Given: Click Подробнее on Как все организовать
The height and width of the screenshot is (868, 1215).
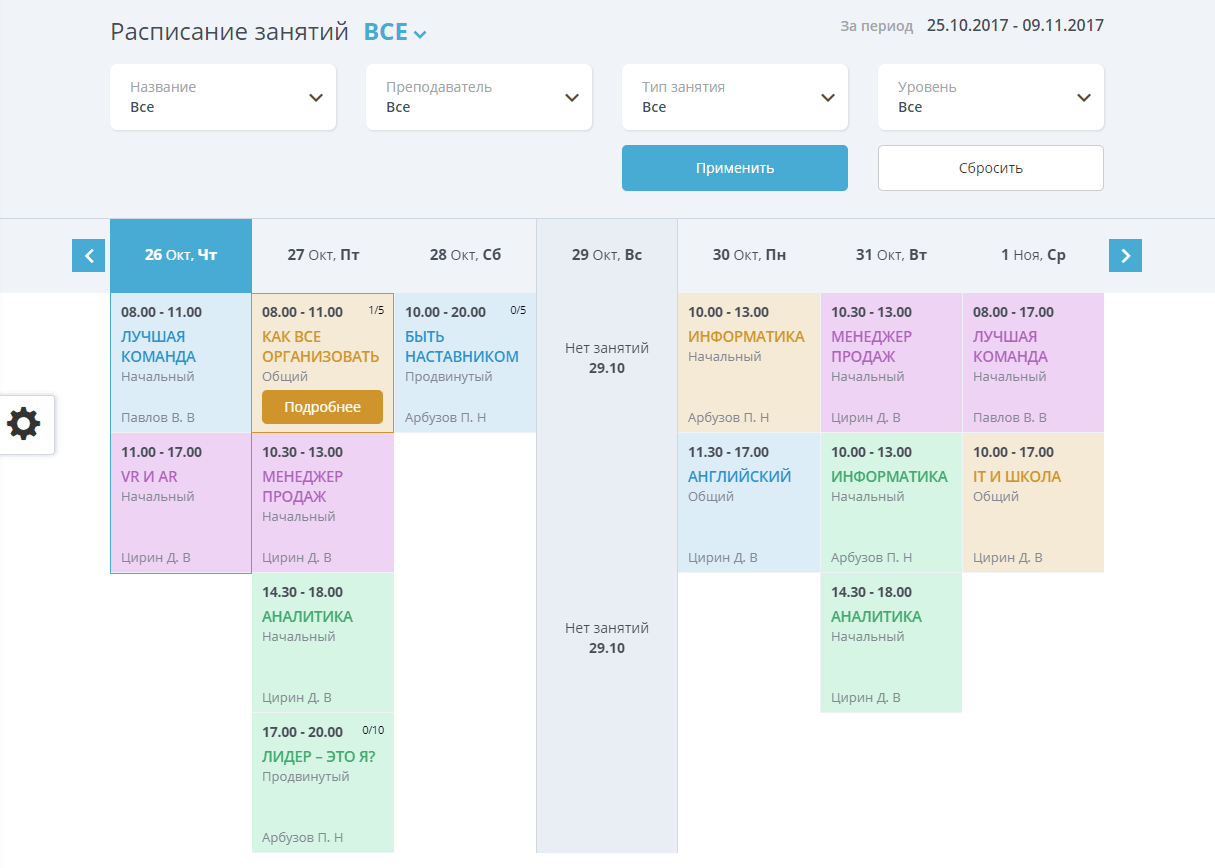Looking at the screenshot, I should 322,407.
